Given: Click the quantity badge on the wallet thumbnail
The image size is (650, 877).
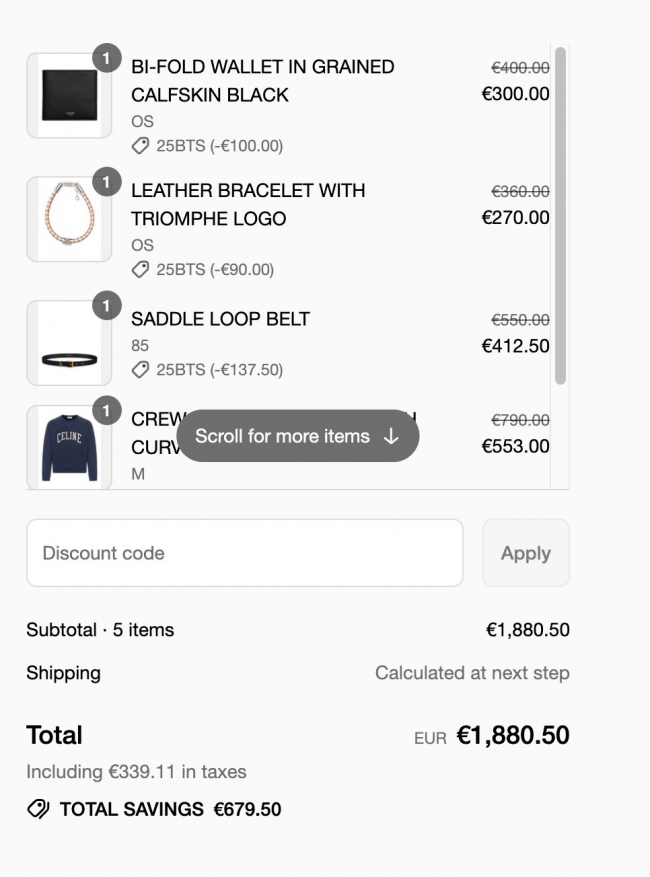Looking at the screenshot, I should [107, 58].
